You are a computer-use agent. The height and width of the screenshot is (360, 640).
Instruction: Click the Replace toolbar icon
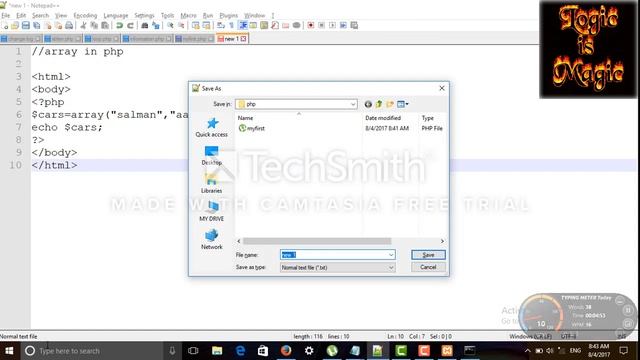(156, 25)
